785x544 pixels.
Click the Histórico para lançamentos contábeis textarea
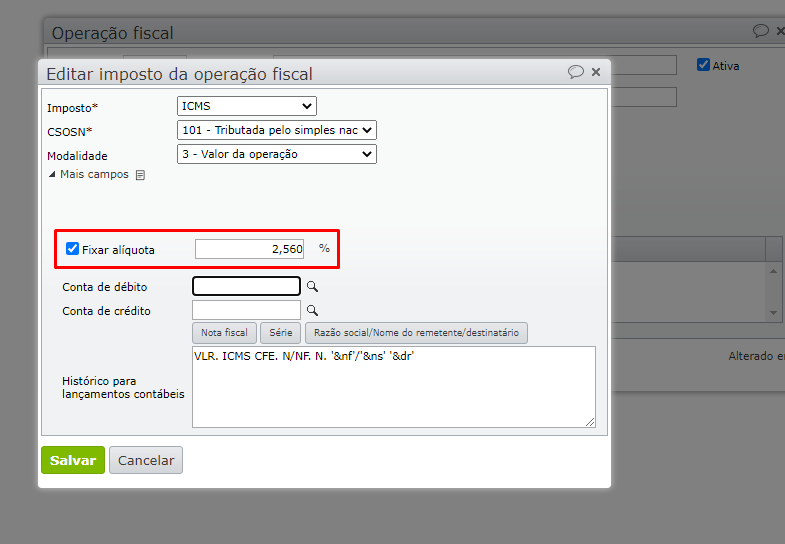click(x=394, y=387)
